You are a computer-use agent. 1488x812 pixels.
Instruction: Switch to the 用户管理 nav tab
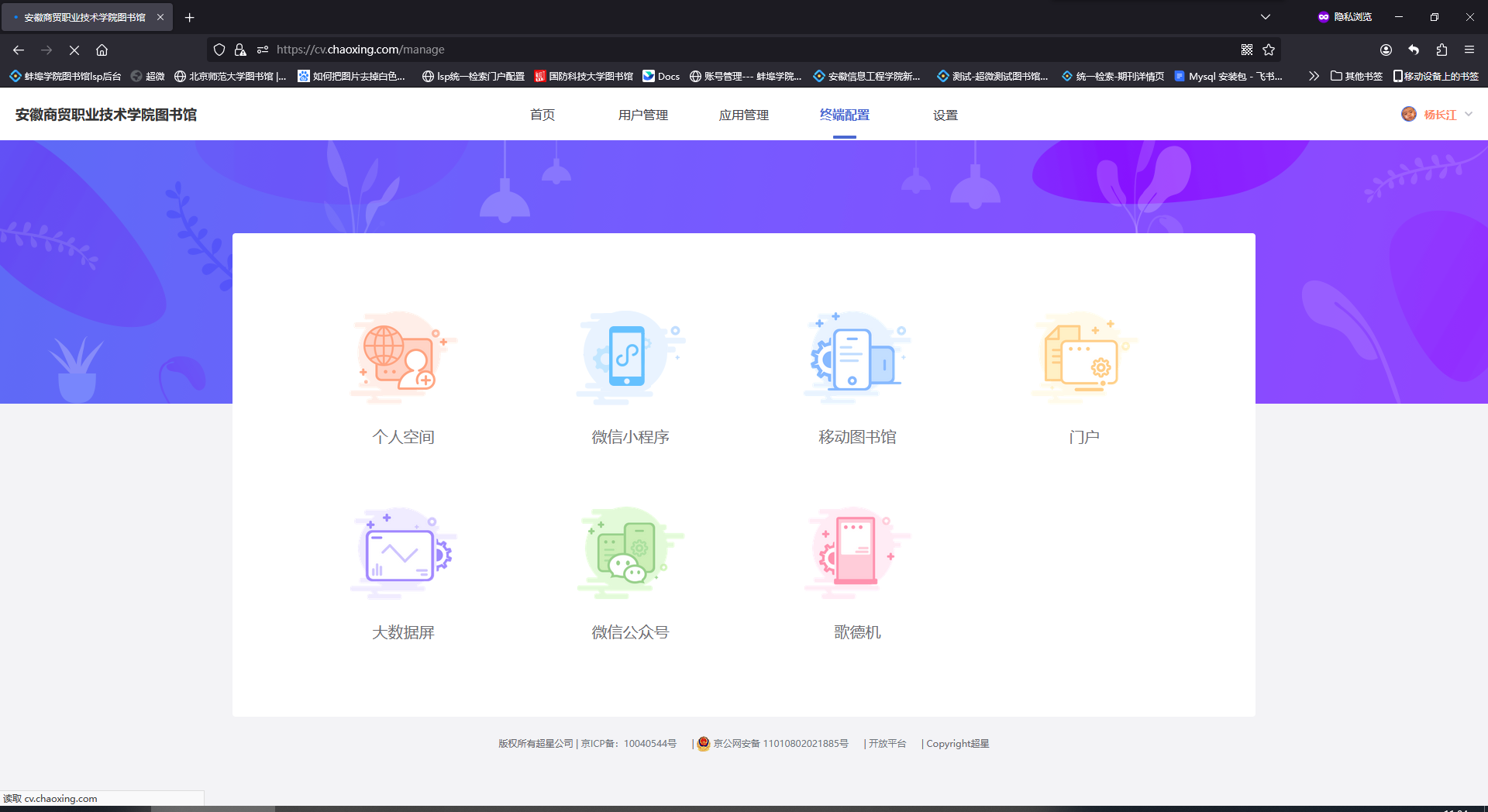pyautogui.click(x=643, y=115)
